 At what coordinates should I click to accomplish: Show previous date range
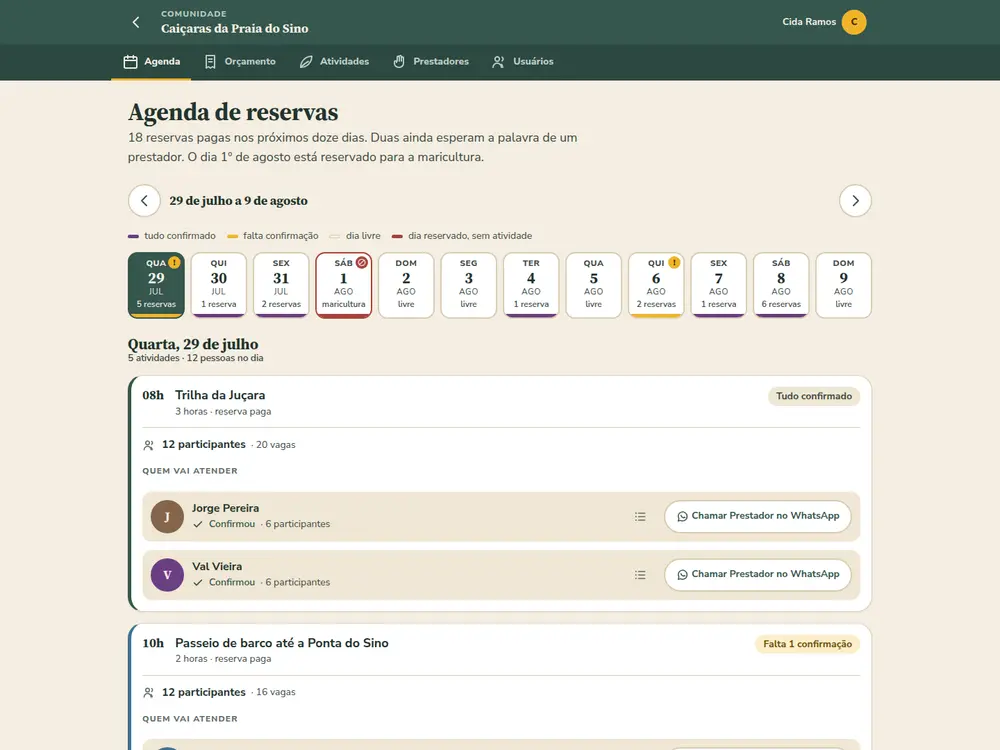(x=144, y=201)
